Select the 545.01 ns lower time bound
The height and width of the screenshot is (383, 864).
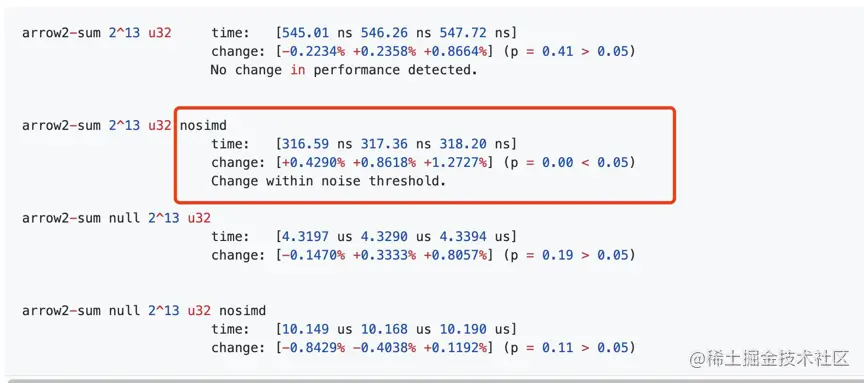(x=310, y=33)
